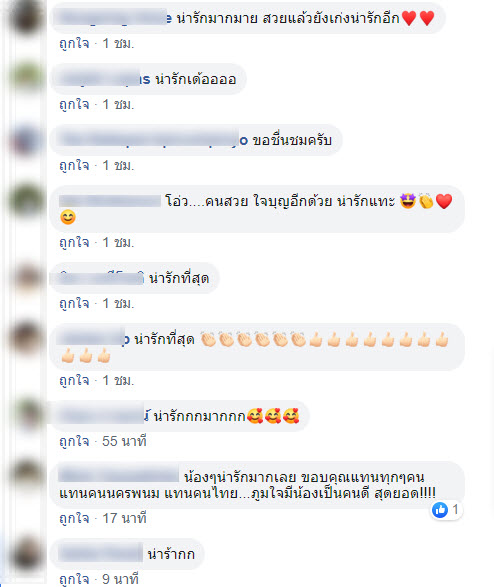This screenshot has height=587, width=494.
Task: Click ถูกใจ under the starry-eyed emoji comment
Action: [x=74, y=242]
